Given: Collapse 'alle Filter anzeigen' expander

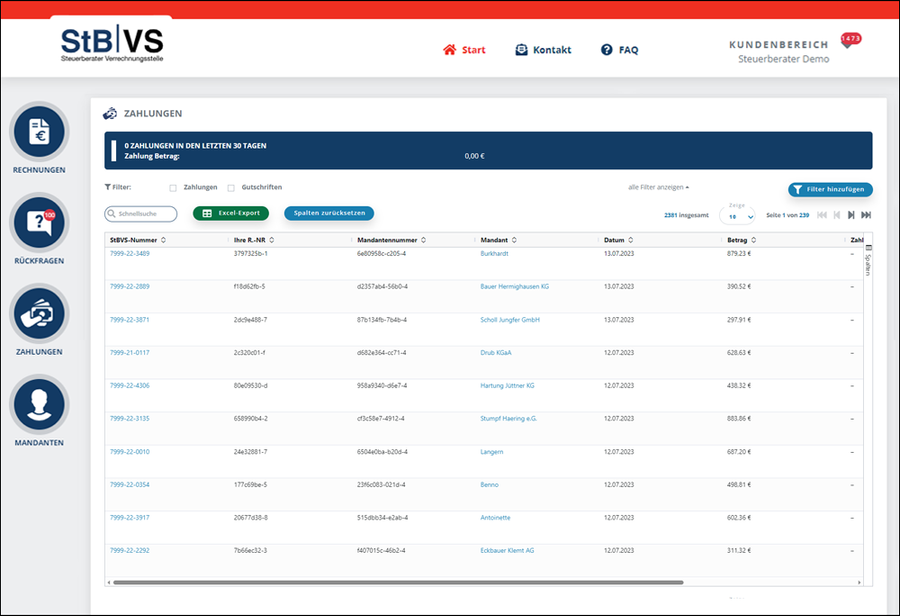Looking at the screenshot, I should tap(658, 187).
